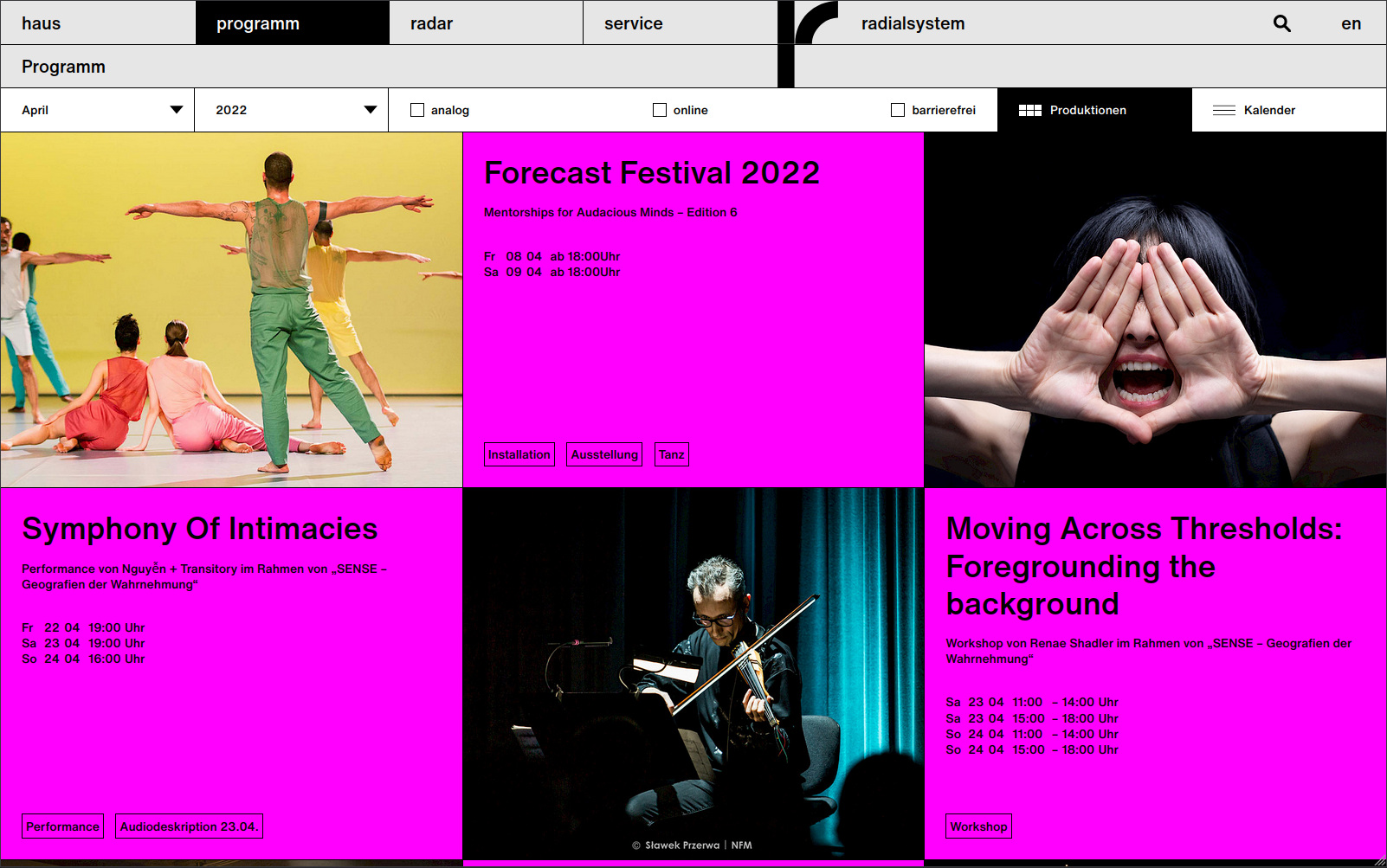Click the radialsystem logo mark
The image size is (1387, 868).
pyautogui.click(x=815, y=23)
